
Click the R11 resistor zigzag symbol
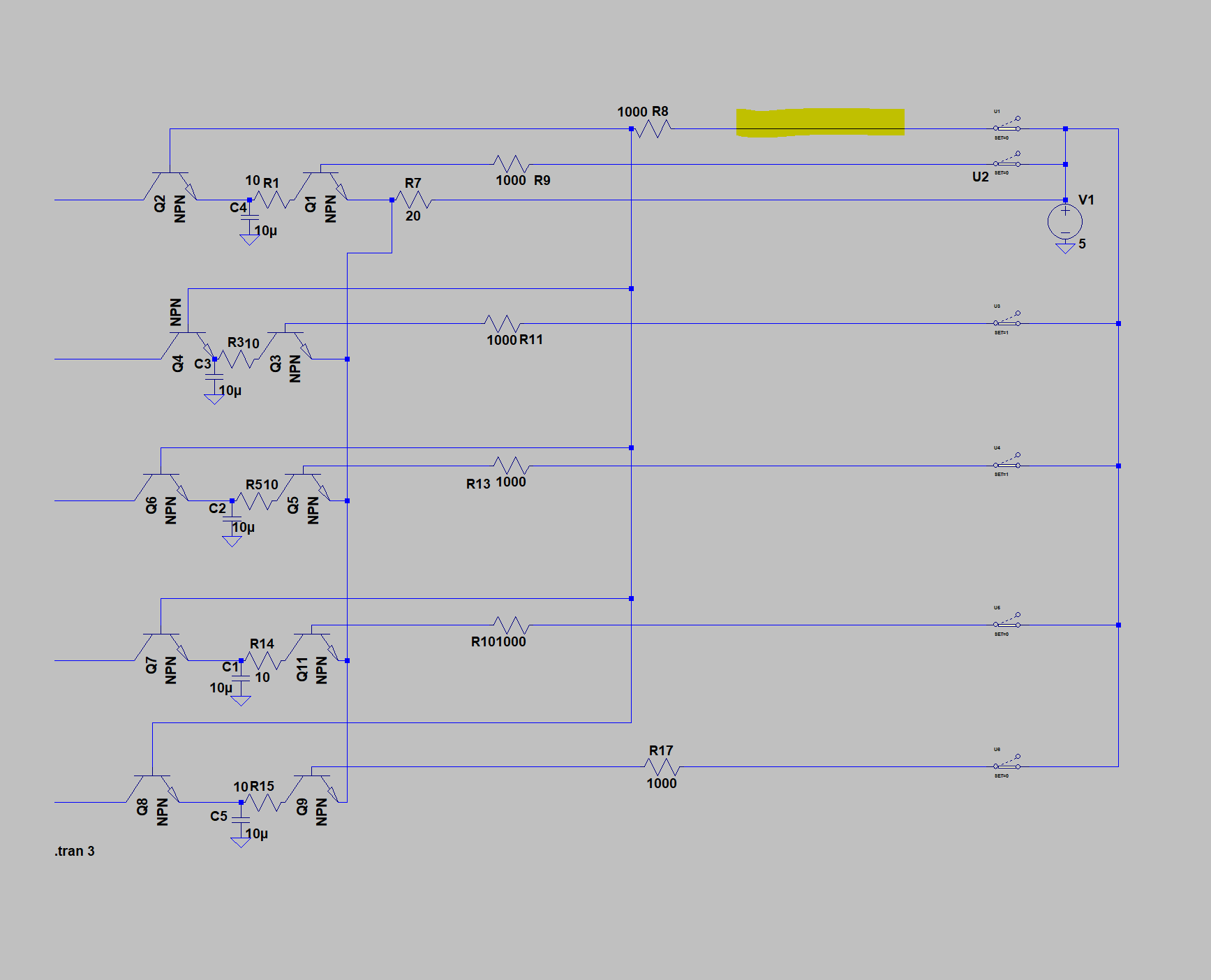(503, 323)
